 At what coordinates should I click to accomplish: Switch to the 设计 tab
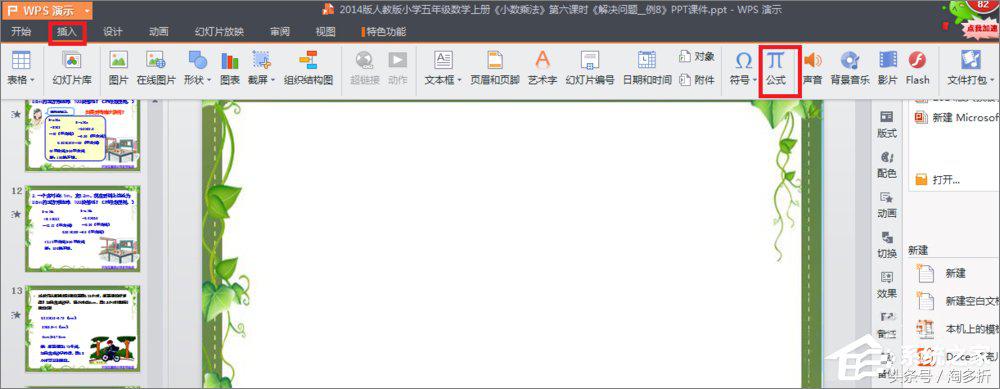click(112, 31)
